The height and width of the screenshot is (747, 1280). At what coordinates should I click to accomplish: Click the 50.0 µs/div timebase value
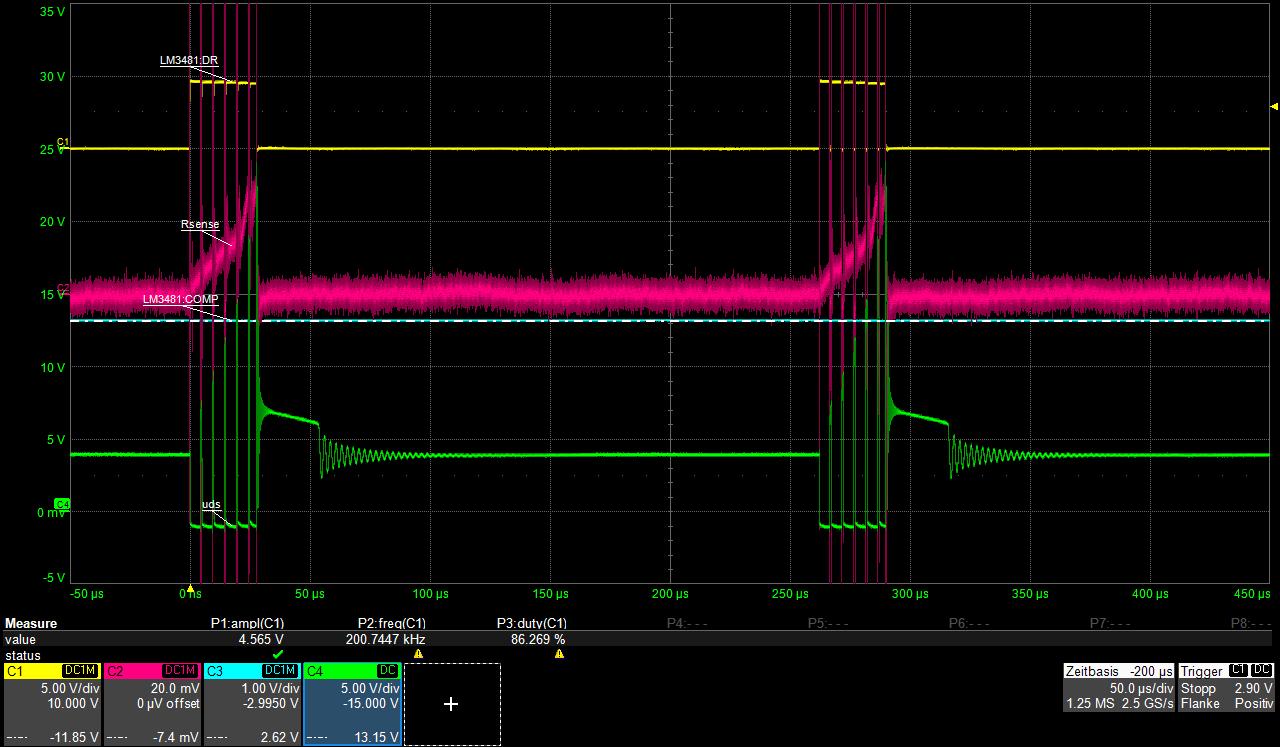pos(1140,688)
